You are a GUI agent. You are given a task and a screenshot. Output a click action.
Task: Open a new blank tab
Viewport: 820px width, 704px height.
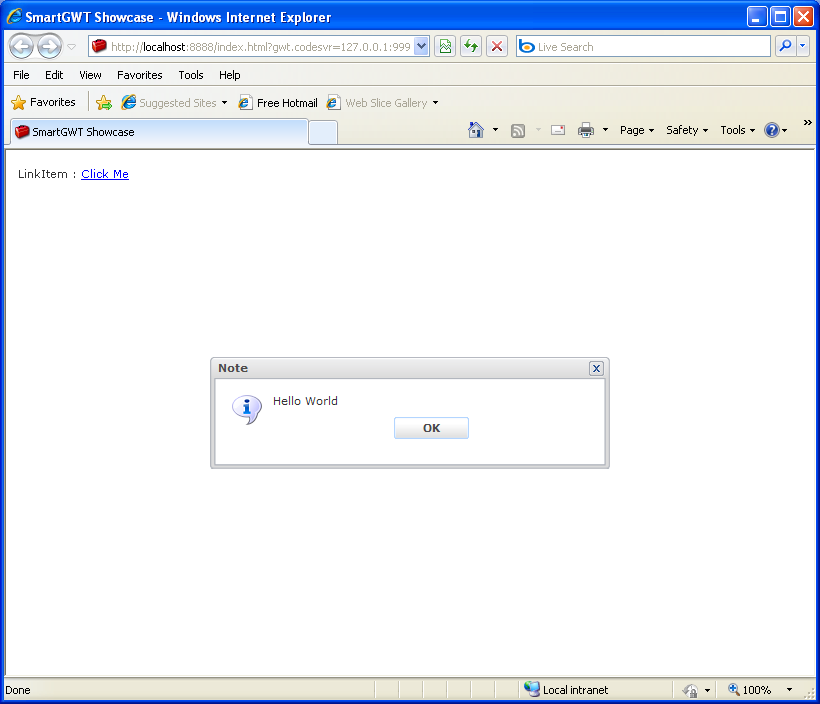click(x=323, y=132)
